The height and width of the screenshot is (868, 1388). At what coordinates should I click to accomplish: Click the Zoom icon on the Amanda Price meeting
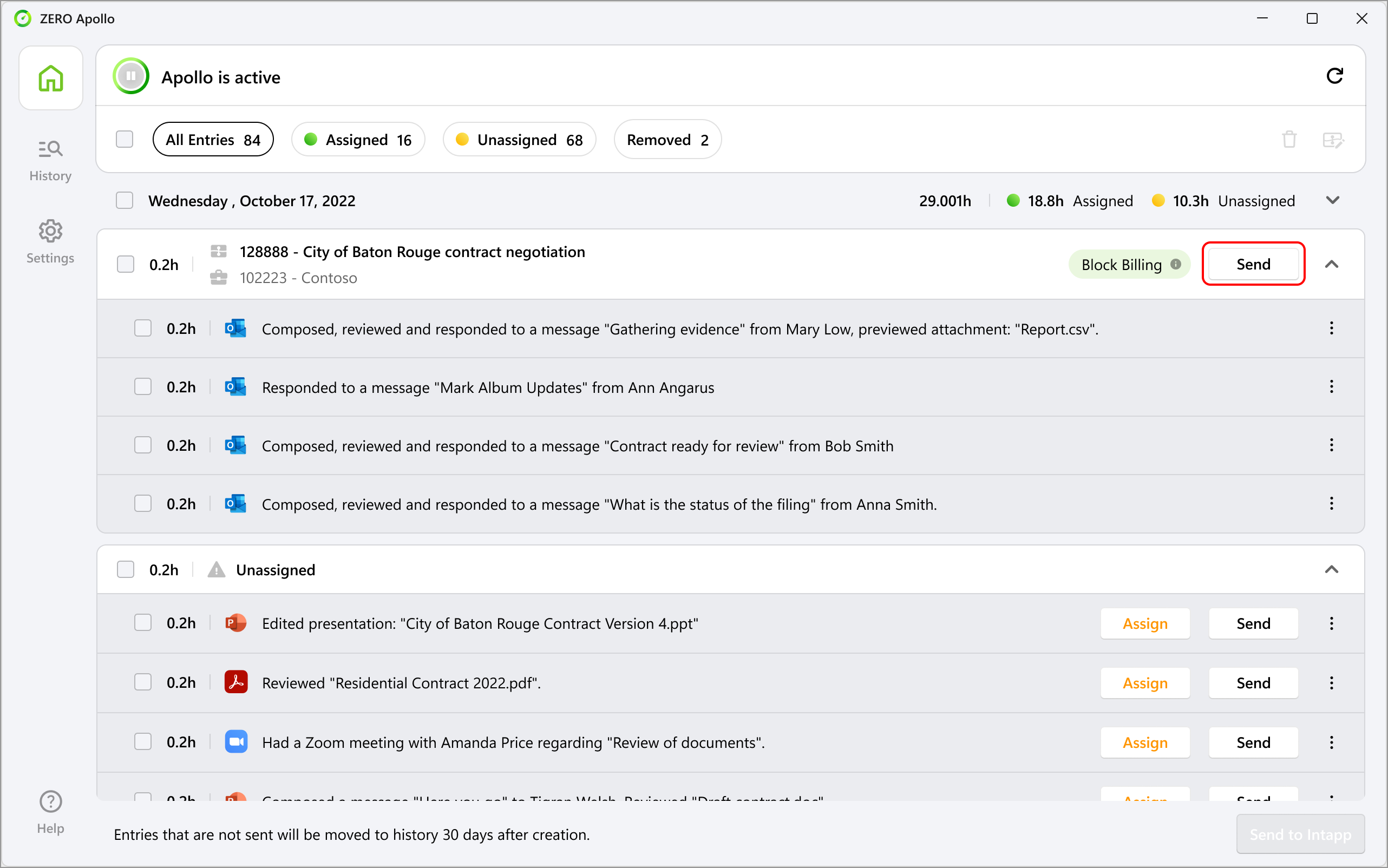[x=235, y=741]
